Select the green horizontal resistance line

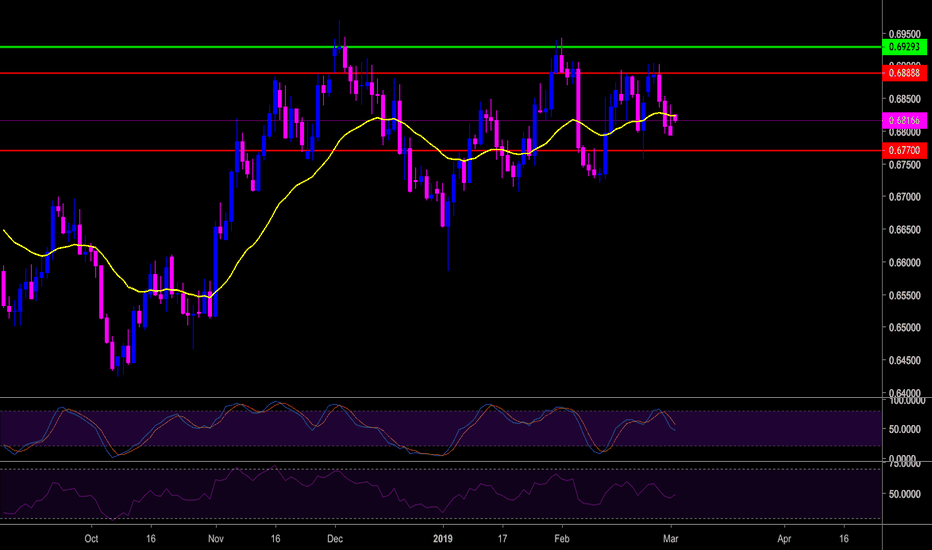pyautogui.click(x=441, y=46)
